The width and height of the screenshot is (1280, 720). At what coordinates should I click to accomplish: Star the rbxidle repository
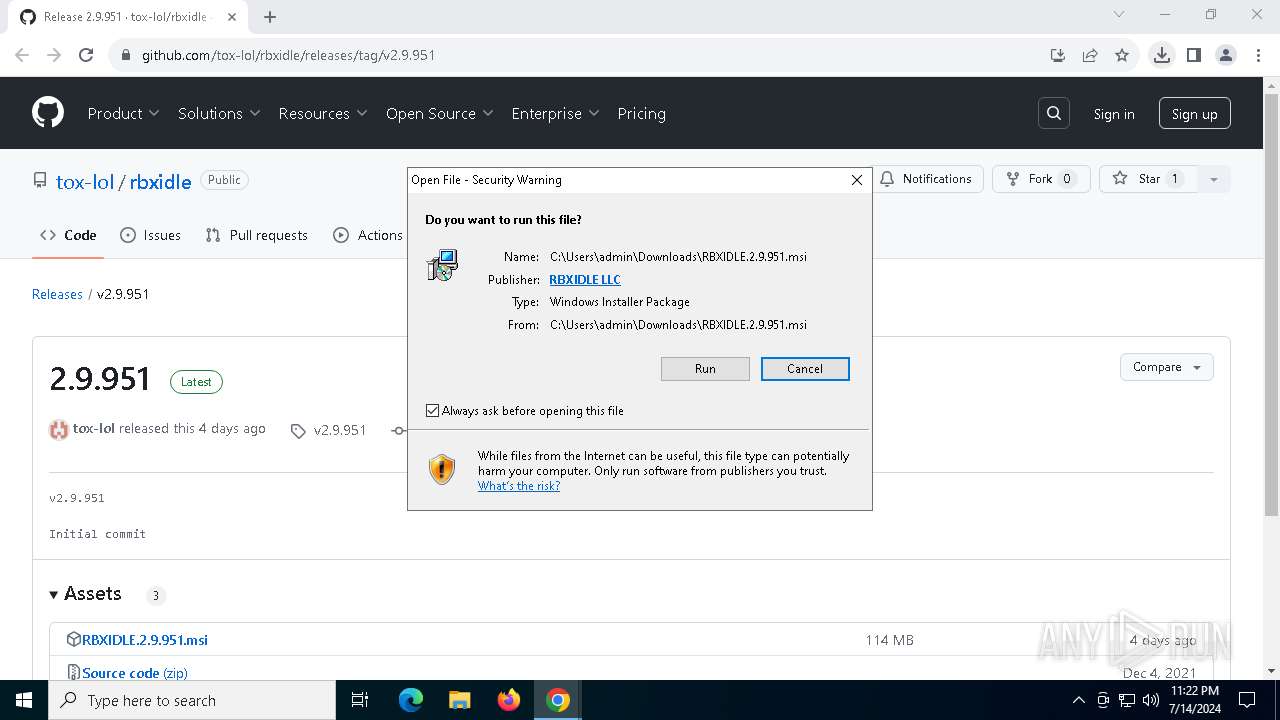pyautogui.click(x=1149, y=179)
